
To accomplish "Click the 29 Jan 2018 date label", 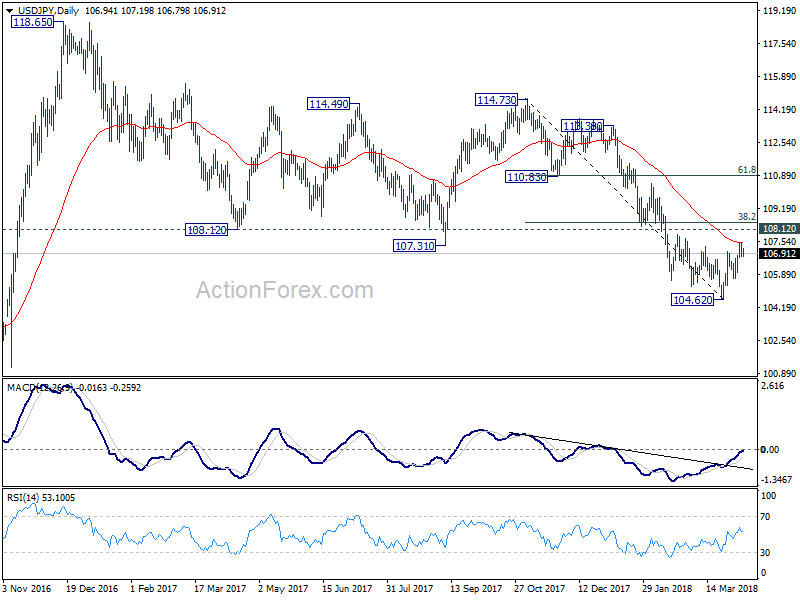I will [667, 588].
